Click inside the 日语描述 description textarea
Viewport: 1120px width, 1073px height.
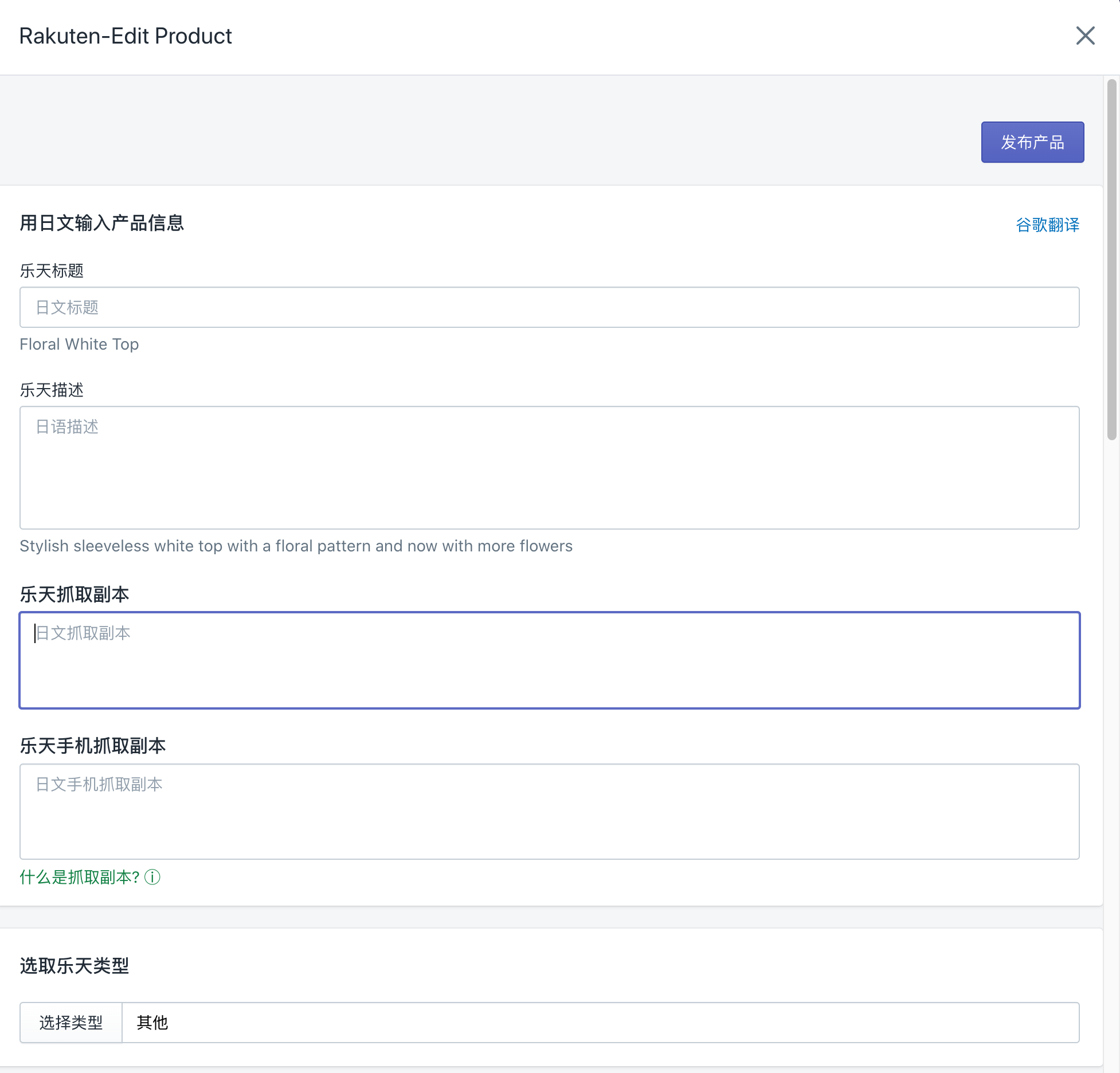pyautogui.click(x=549, y=467)
